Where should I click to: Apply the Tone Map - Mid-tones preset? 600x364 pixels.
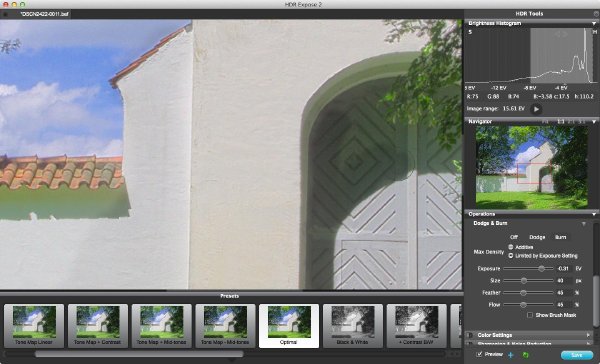(x=225, y=326)
